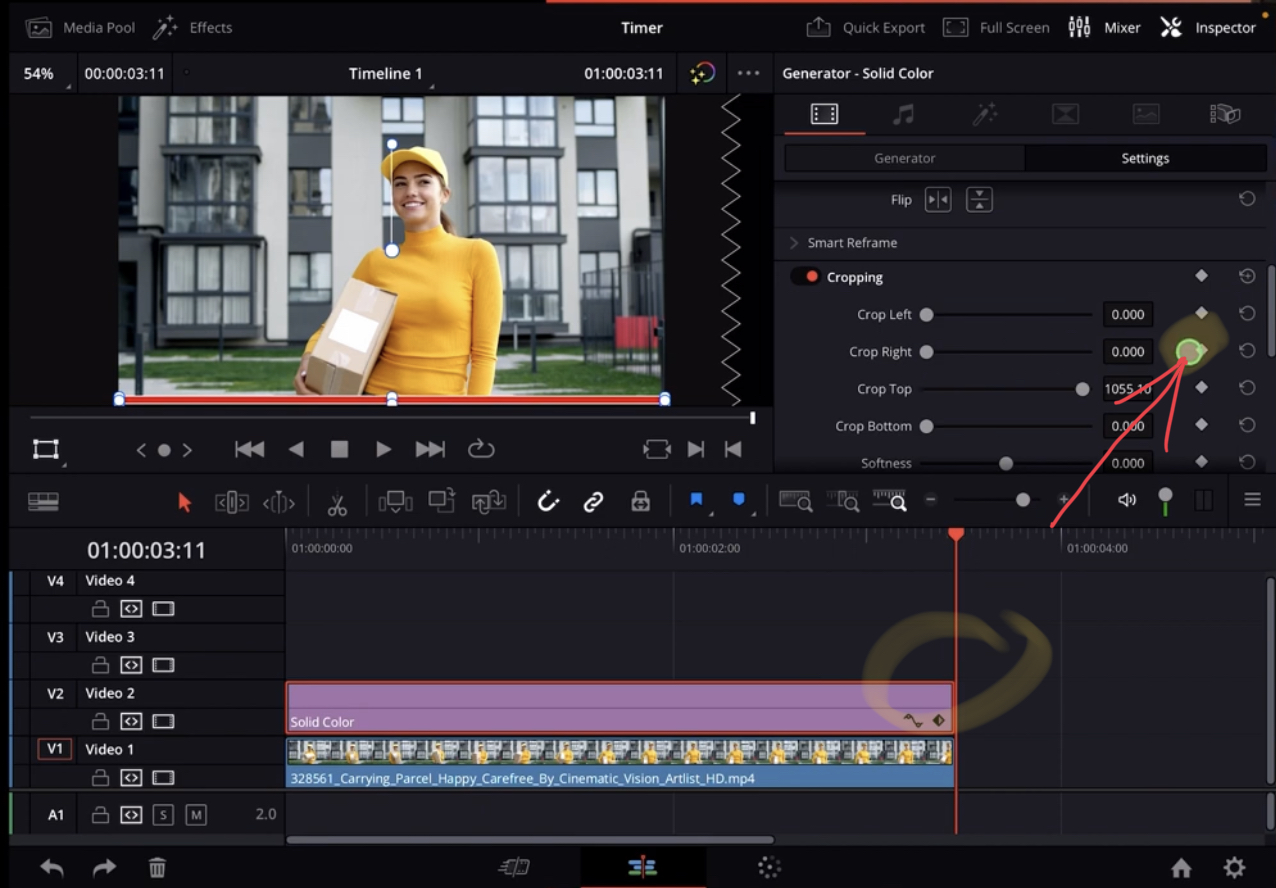This screenshot has width=1276, height=888.
Task: Turn off the Cropping toggle
Action: [x=805, y=277]
